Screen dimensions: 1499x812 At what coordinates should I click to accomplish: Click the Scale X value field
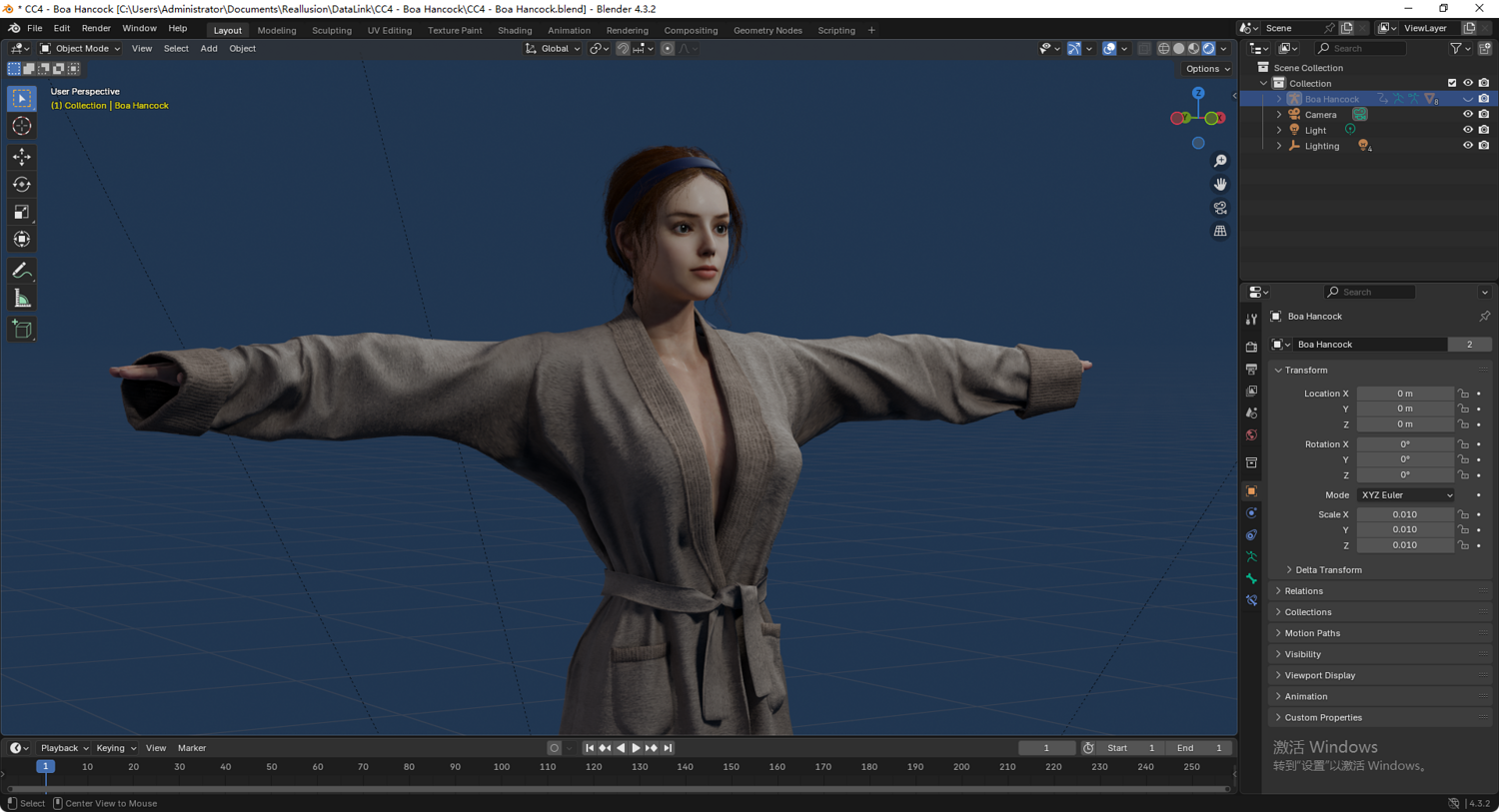(x=1405, y=514)
